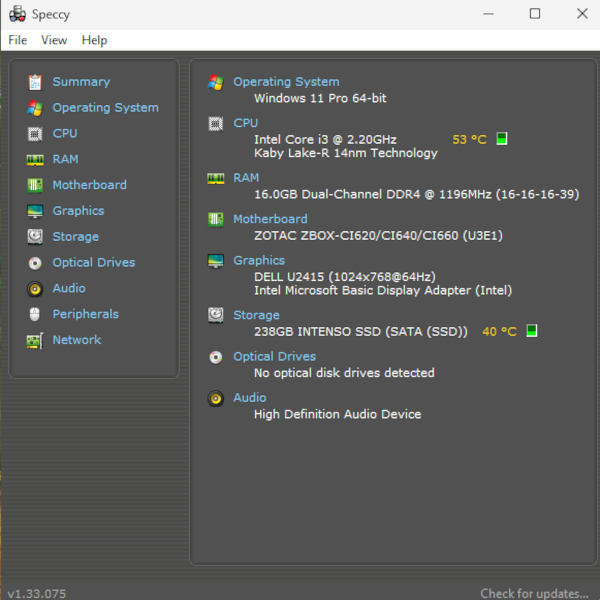This screenshot has width=600, height=600.
Task: Minimize the Speccy window
Action: 489,14
